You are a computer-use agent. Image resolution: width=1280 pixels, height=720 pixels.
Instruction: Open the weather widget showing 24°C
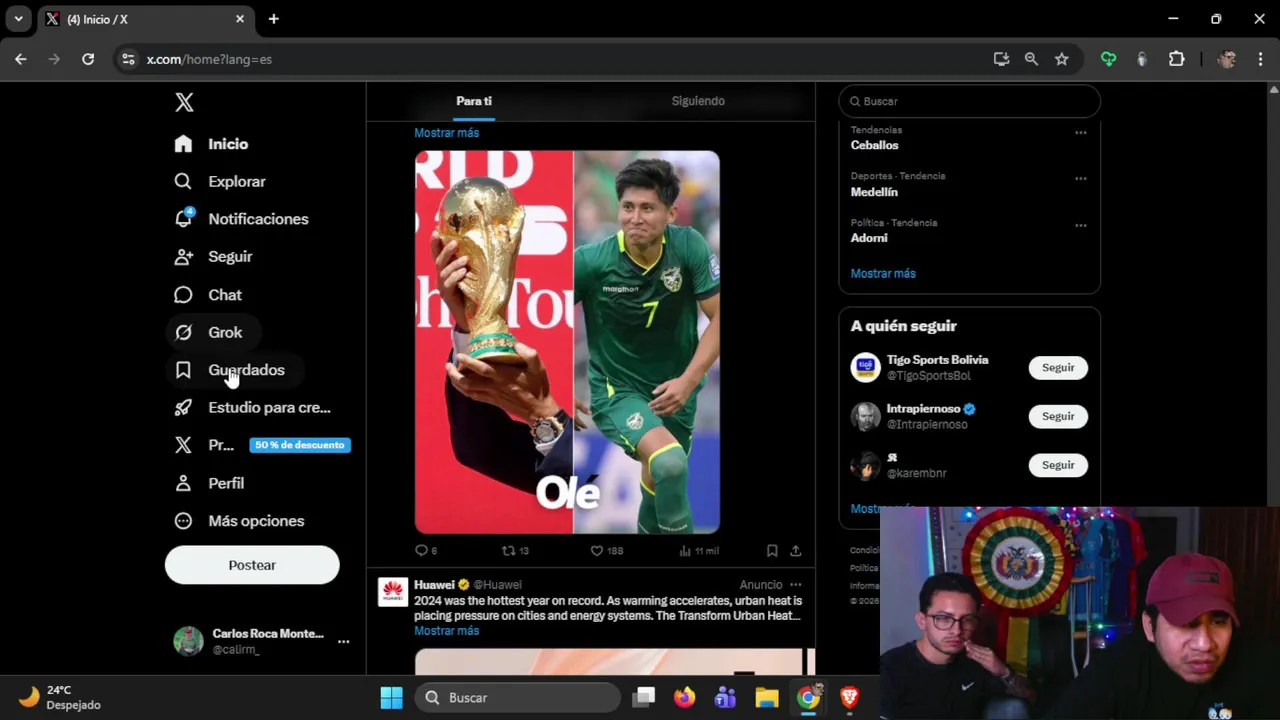coord(60,697)
